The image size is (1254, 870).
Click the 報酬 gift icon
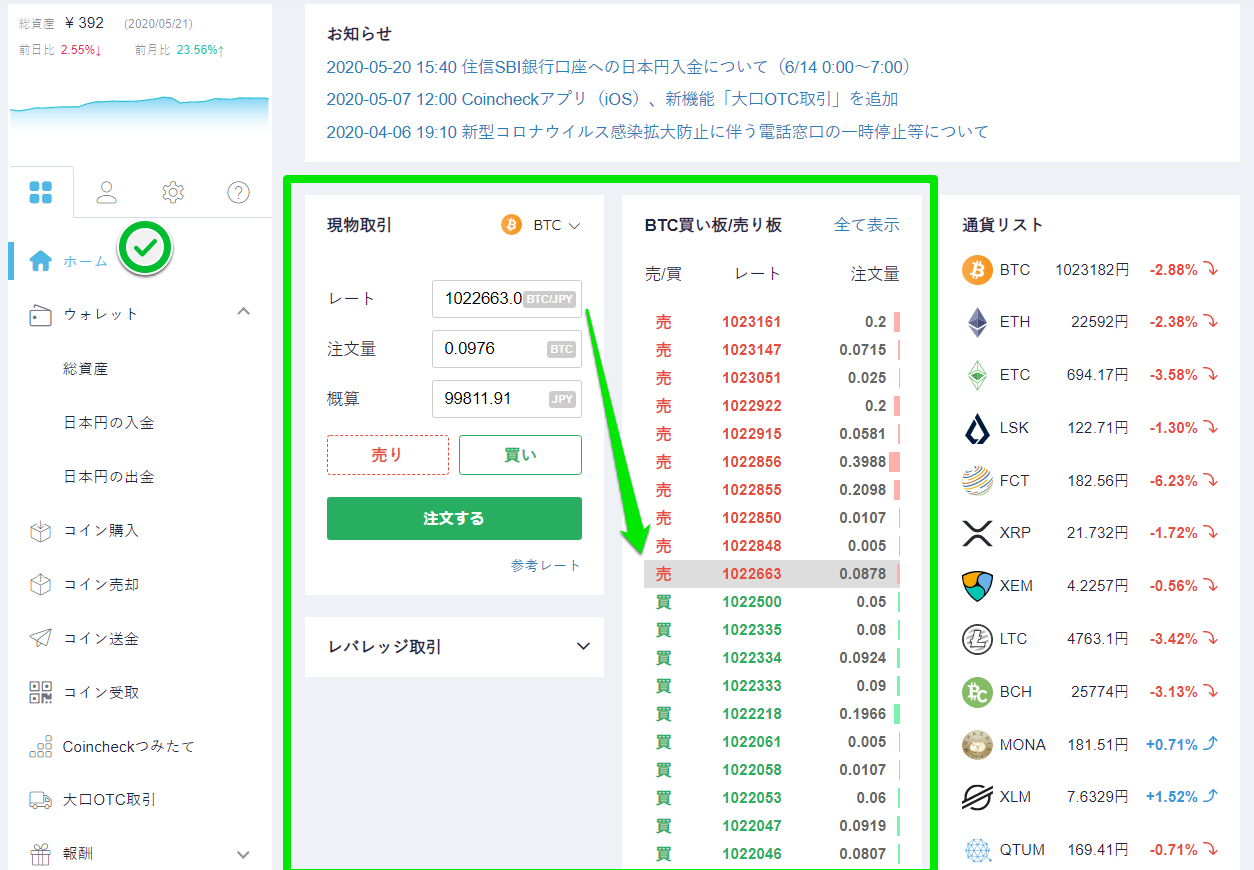pos(42,853)
